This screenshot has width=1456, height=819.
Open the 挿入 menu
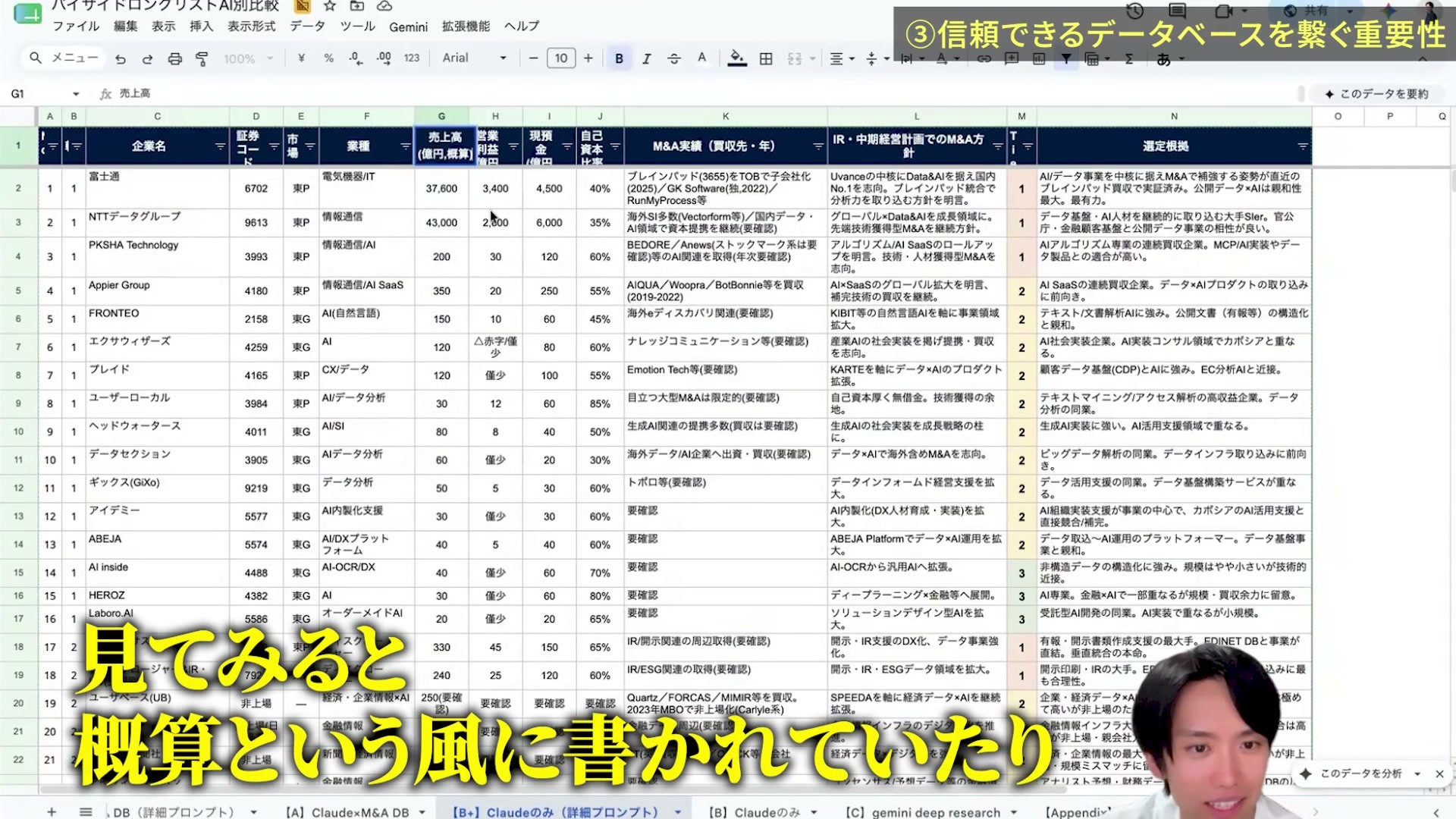click(202, 26)
